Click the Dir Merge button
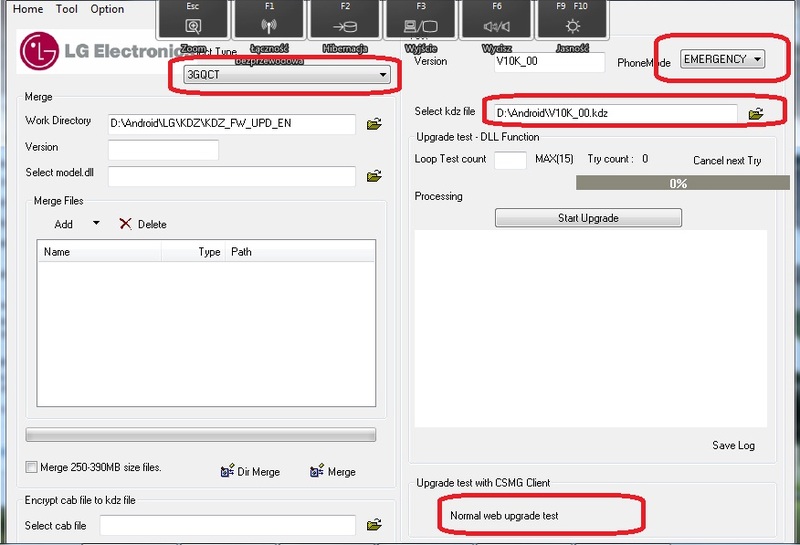This screenshot has width=800, height=545. click(250, 472)
